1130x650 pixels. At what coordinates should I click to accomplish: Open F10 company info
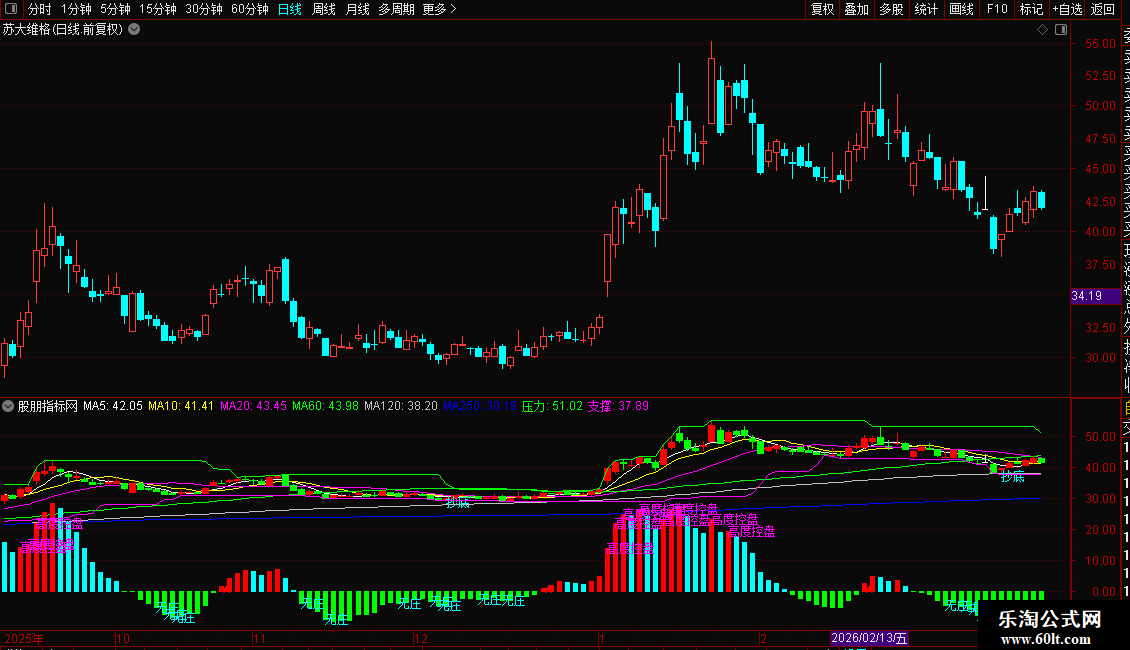[997, 9]
